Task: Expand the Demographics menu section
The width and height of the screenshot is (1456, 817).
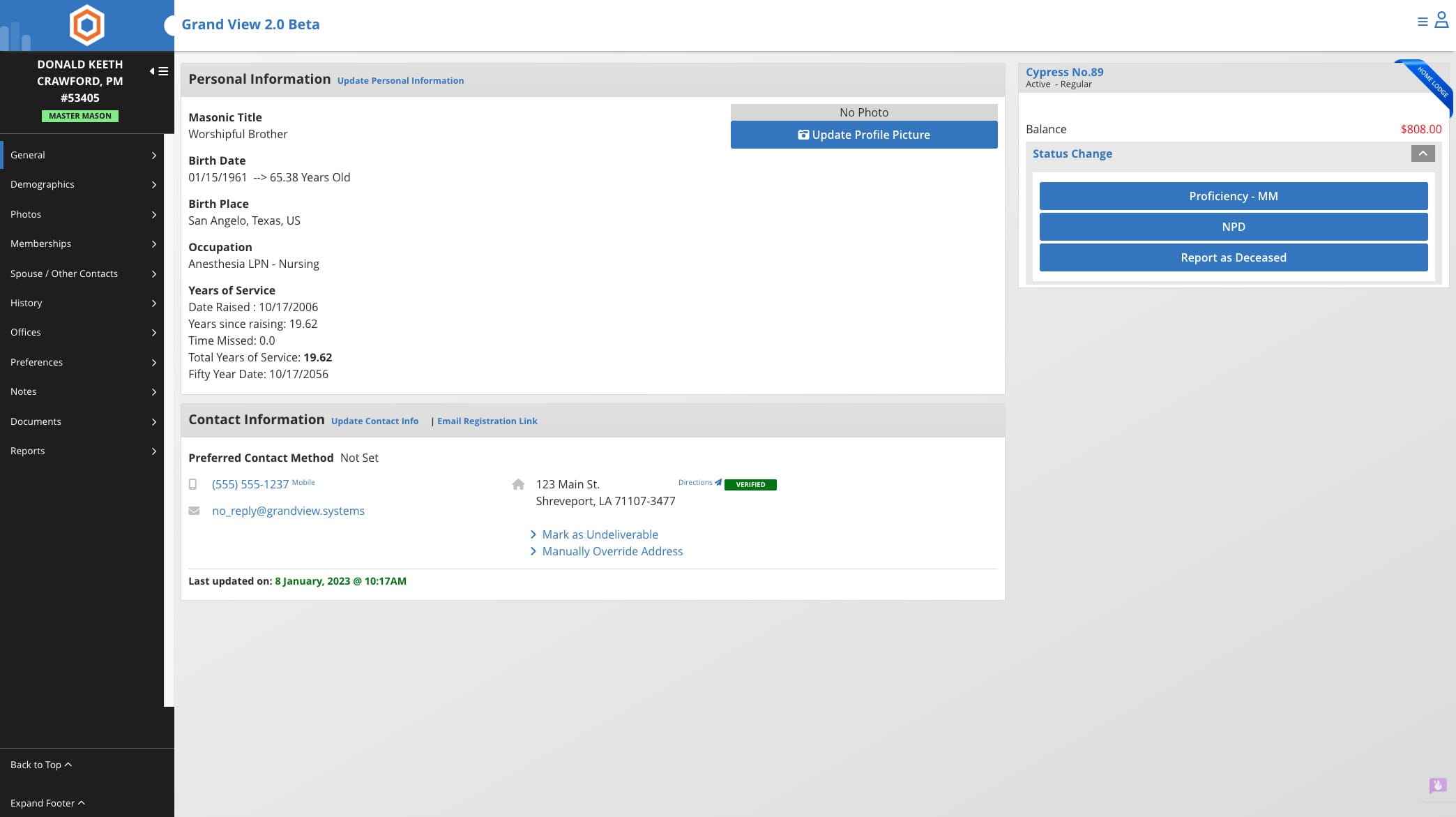Action: tap(82, 184)
